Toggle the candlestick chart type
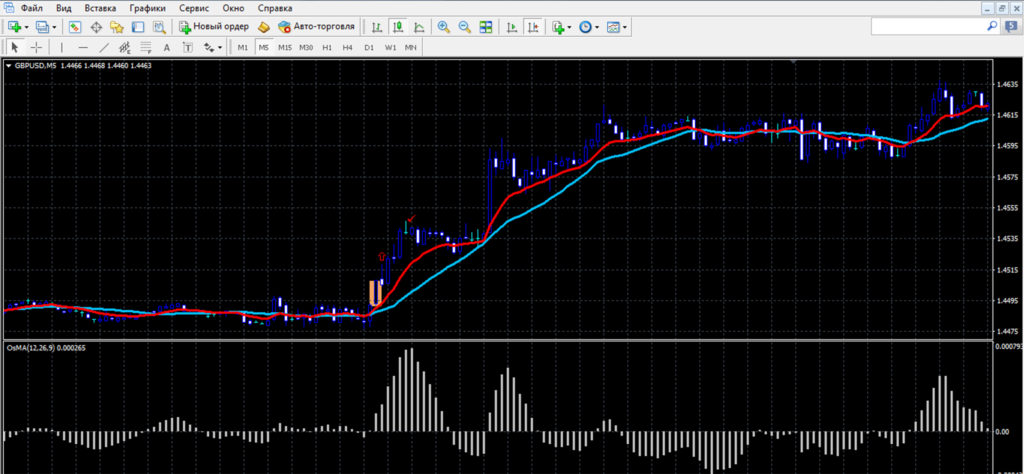This screenshot has height=474, width=1024. [x=398, y=27]
